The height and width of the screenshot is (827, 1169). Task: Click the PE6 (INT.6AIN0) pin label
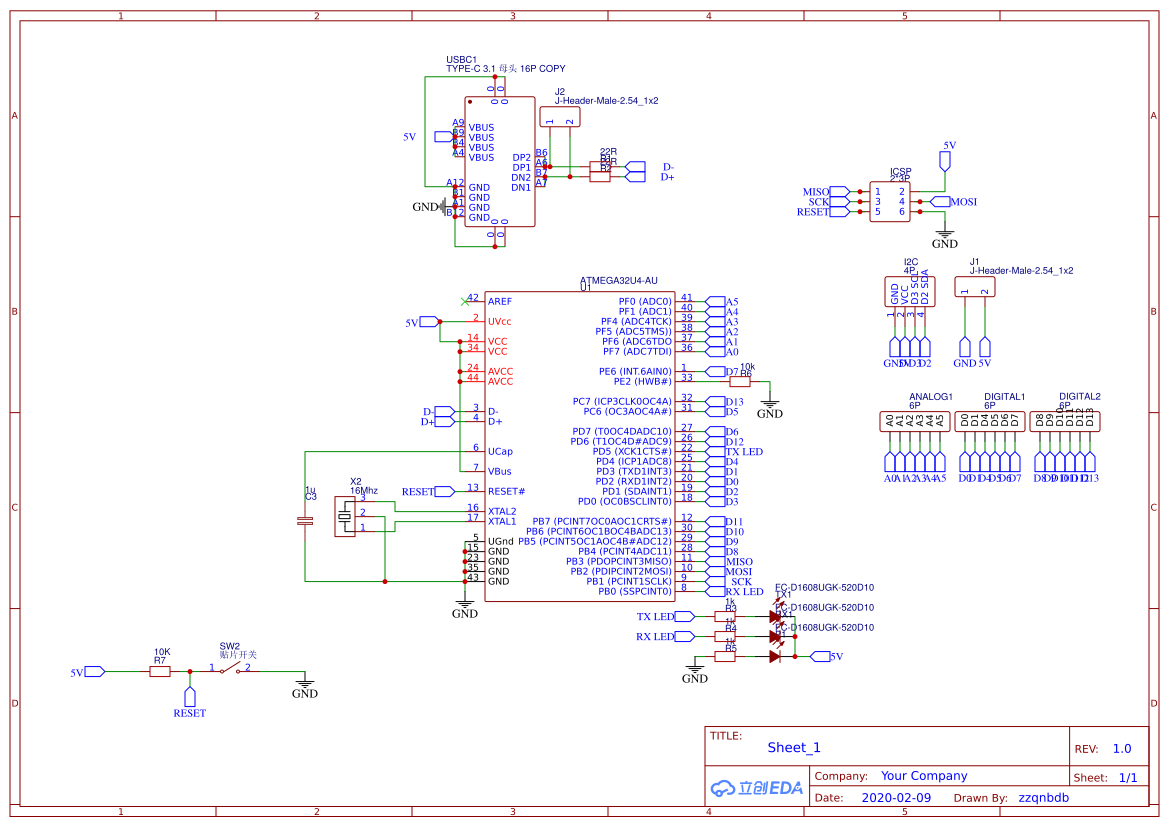(635, 371)
